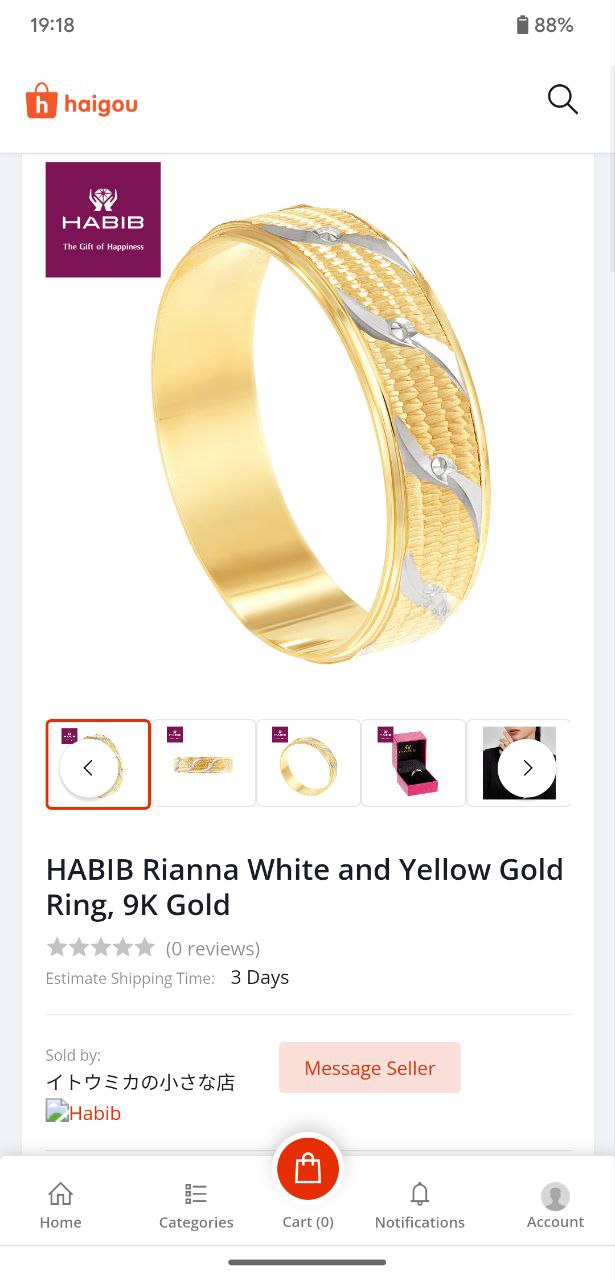Select the pink gift box thumbnail
This screenshot has width=615, height=1280.
pyautogui.click(x=413, y=763)
